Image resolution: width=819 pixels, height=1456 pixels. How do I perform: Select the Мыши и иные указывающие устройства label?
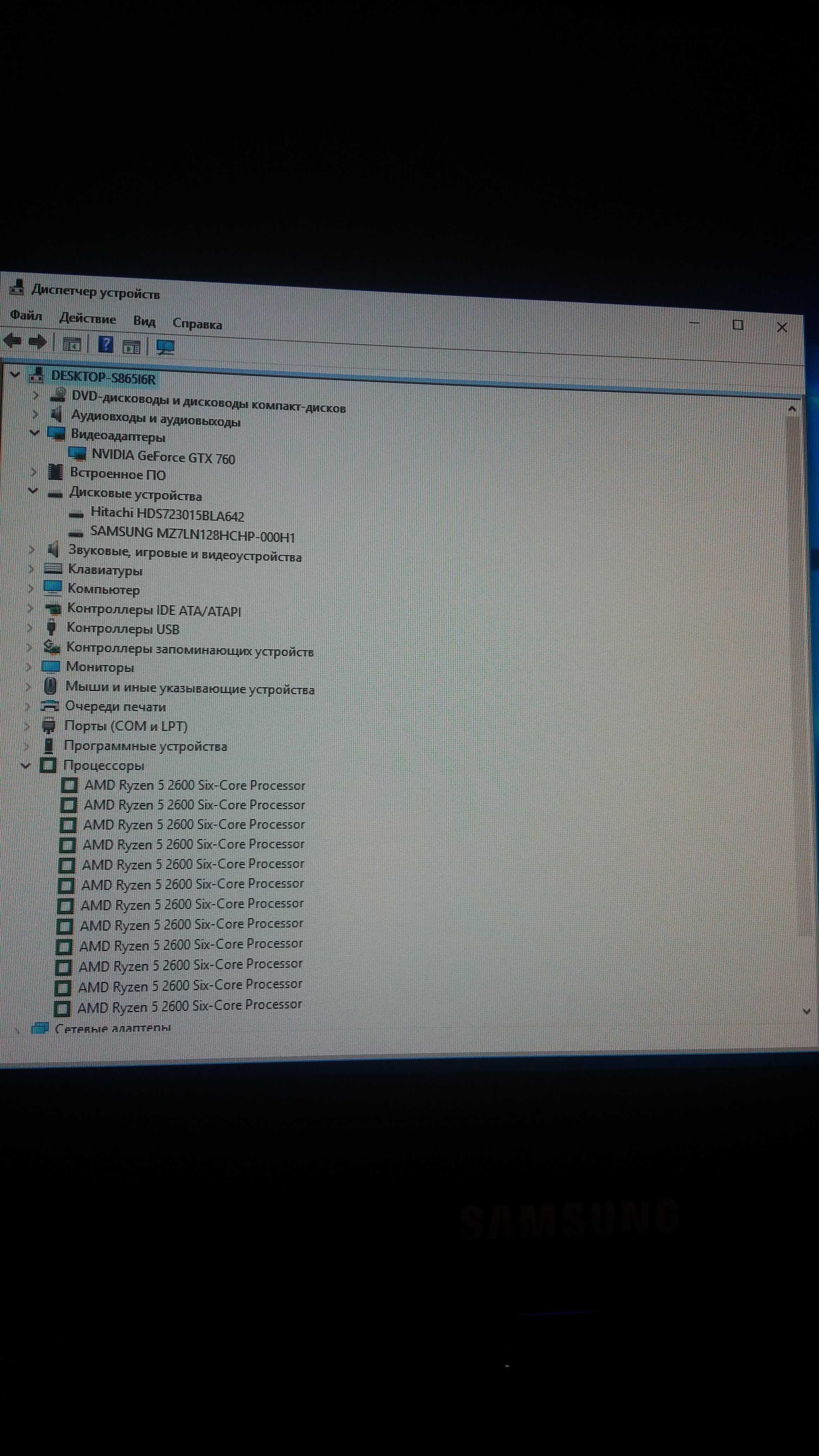click(x=190, y=688)
